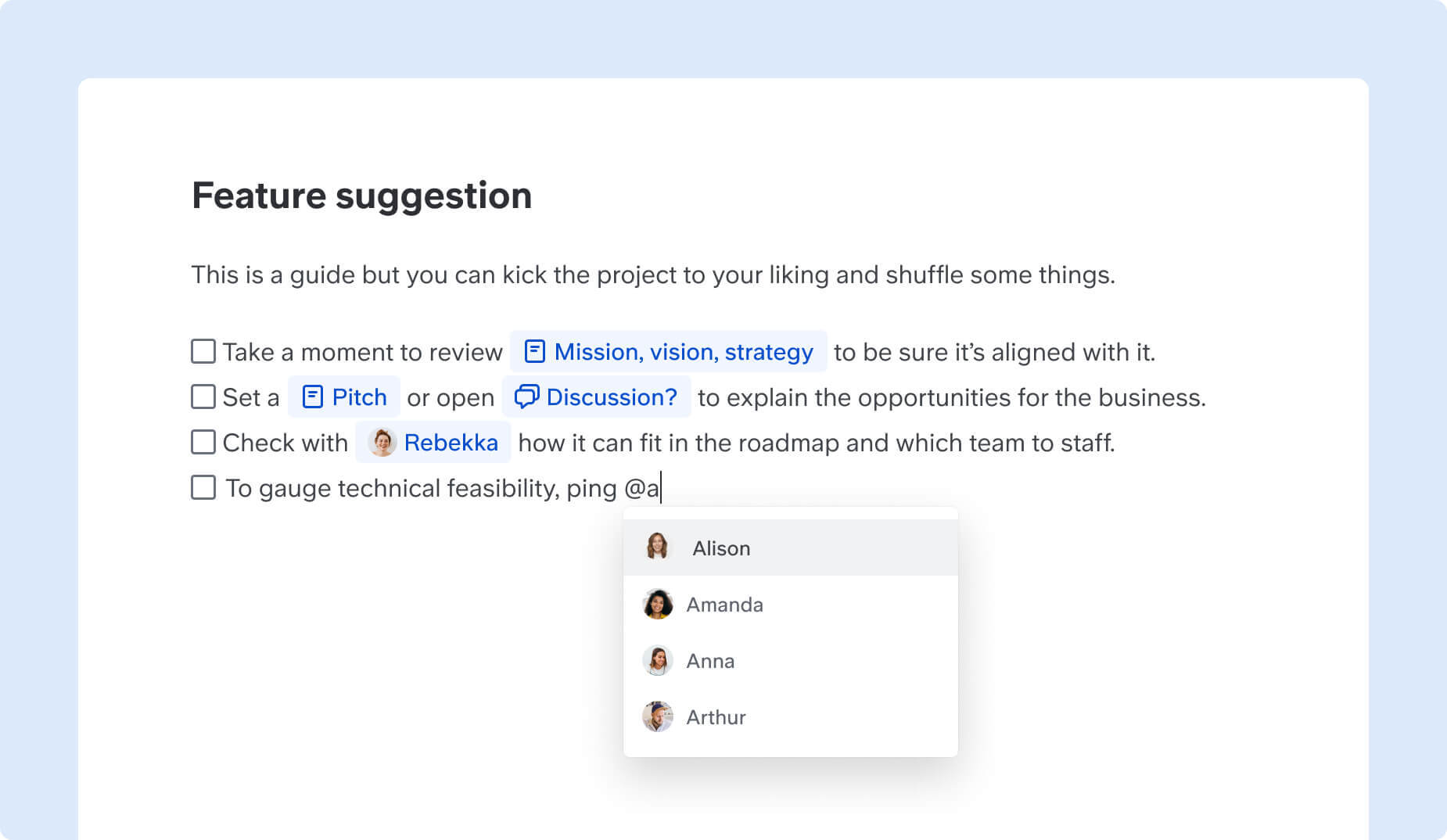Click the chat bubbles icon beside Discussion?
This screenshot has width=1447, height=840.
tap(526, 397)
